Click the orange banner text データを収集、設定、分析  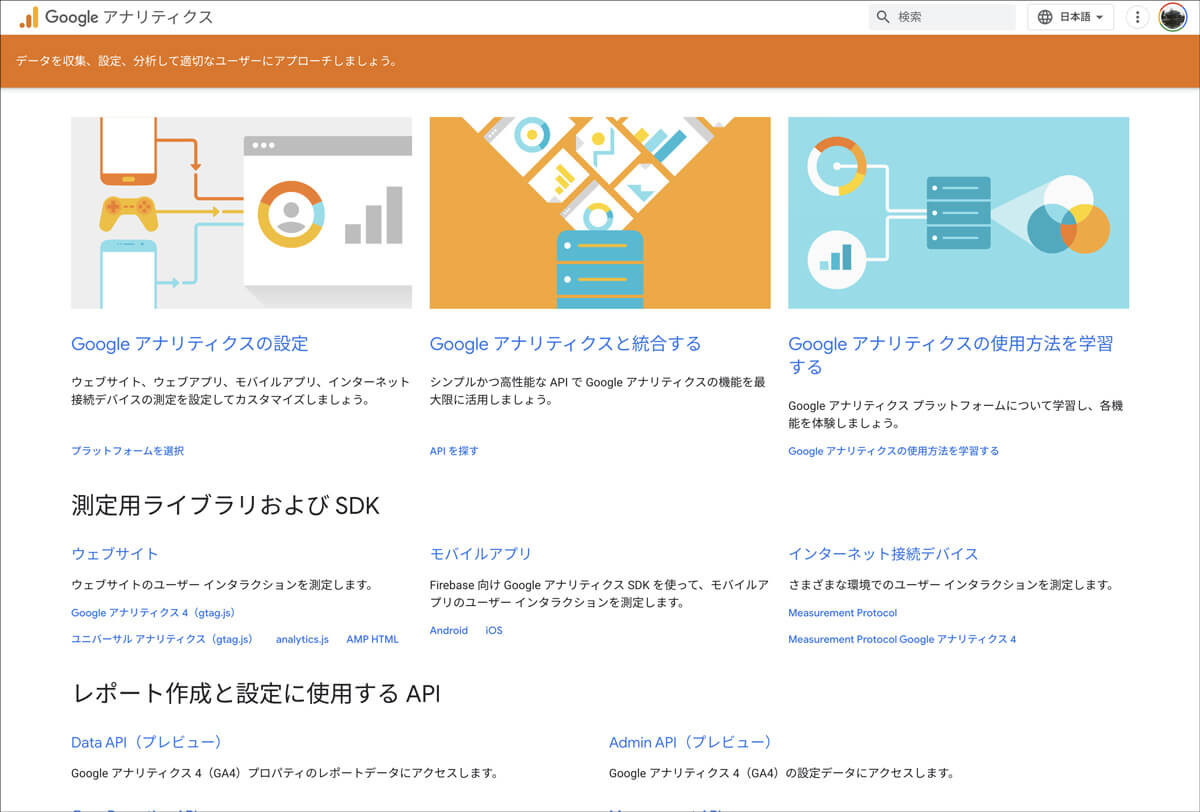coord(206,61)
